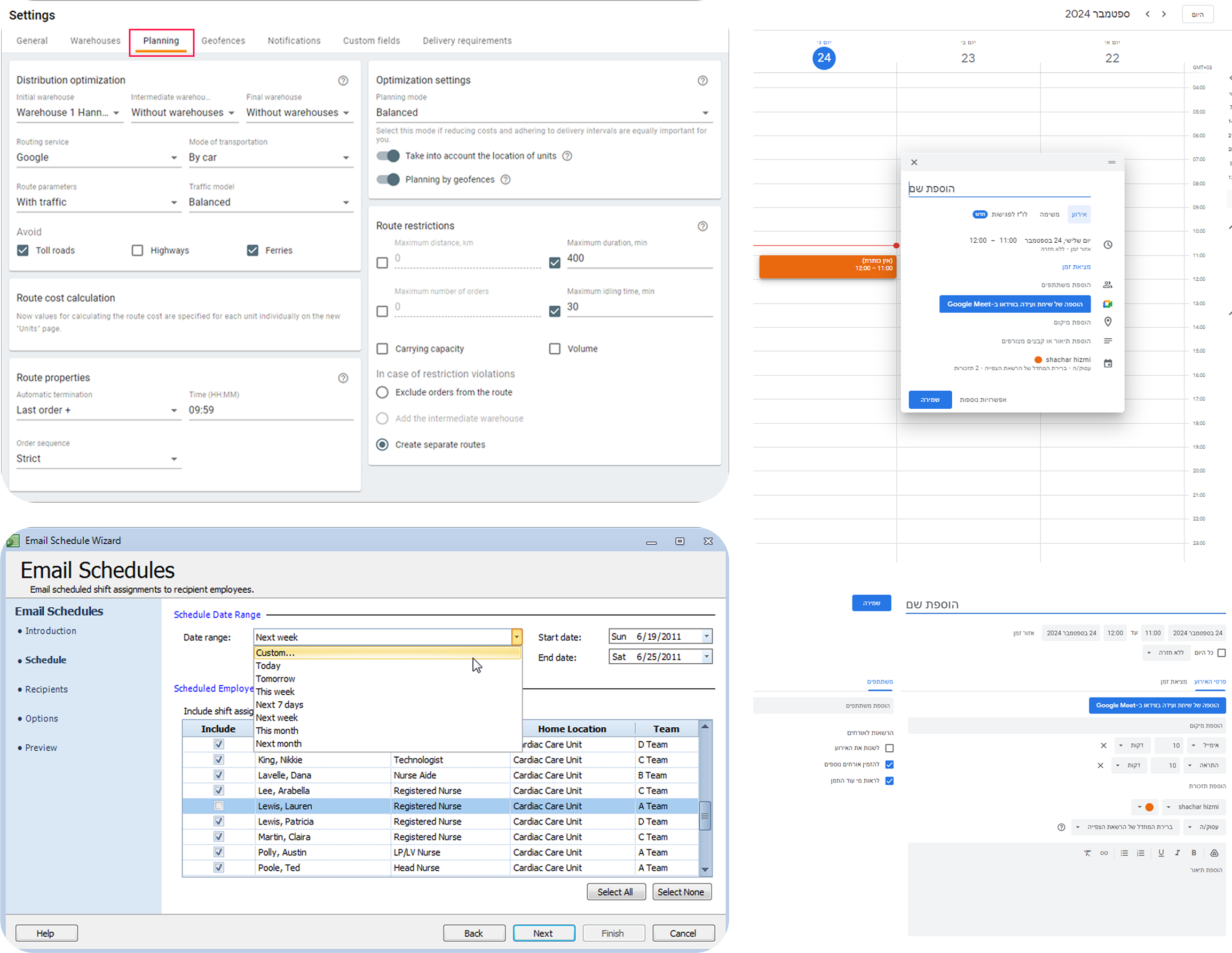The height and width of the screenshot is (953, 1232).
Task: Open Initial warehouse dropdown
Action: 69,113
